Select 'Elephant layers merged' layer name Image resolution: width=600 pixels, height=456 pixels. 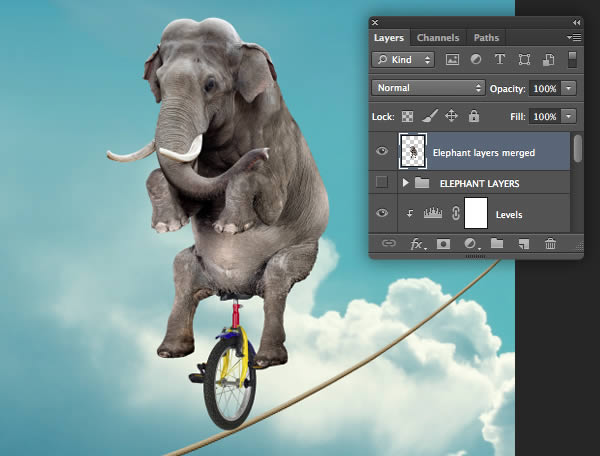[484, 153]
